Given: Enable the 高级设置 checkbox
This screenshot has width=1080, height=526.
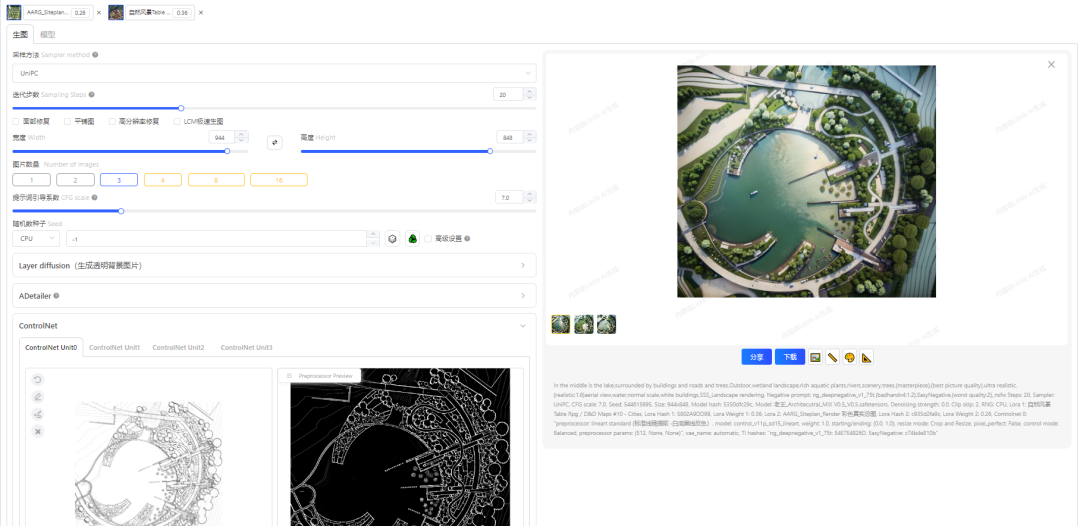Looking at the screenshot, I should 428,239.
